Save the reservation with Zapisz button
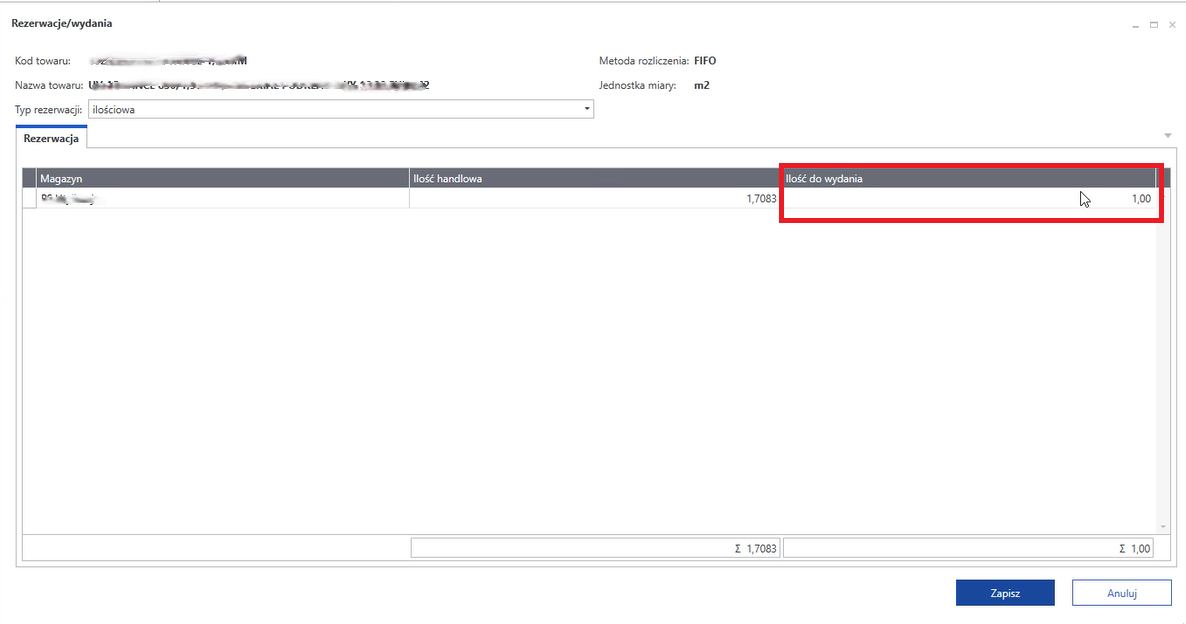 (x=1004, y=593)
